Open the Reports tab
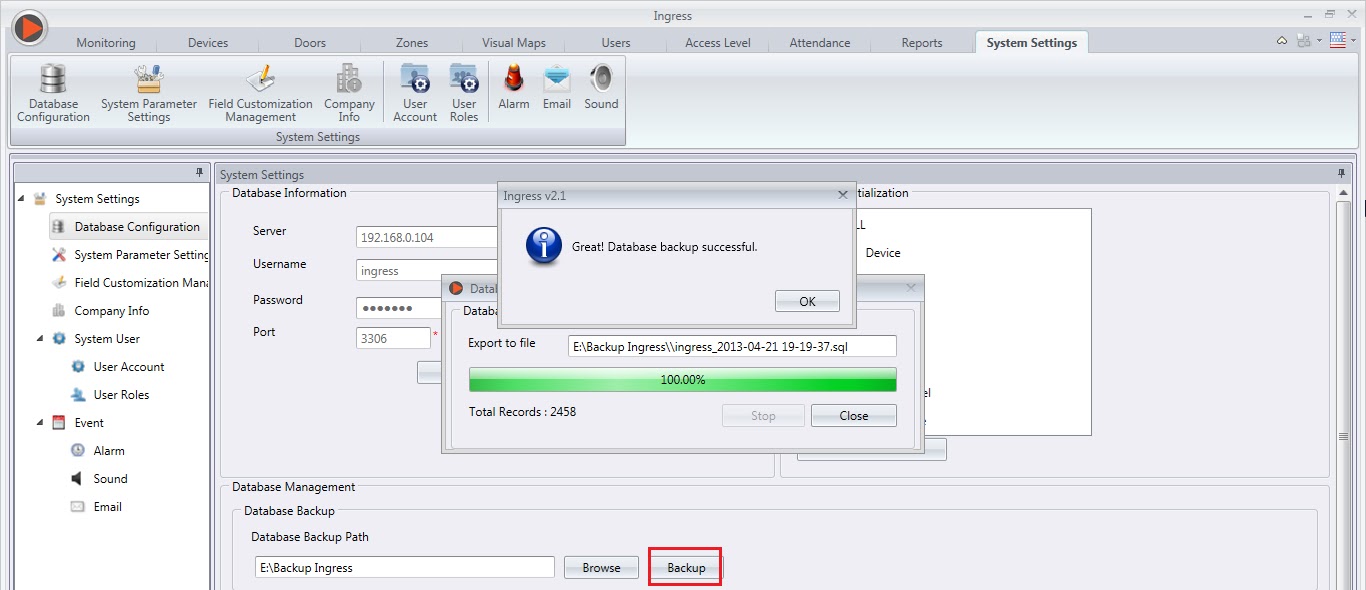This screenshot has width=1366, height=590. pyautogui.click(x=921, y=42)
